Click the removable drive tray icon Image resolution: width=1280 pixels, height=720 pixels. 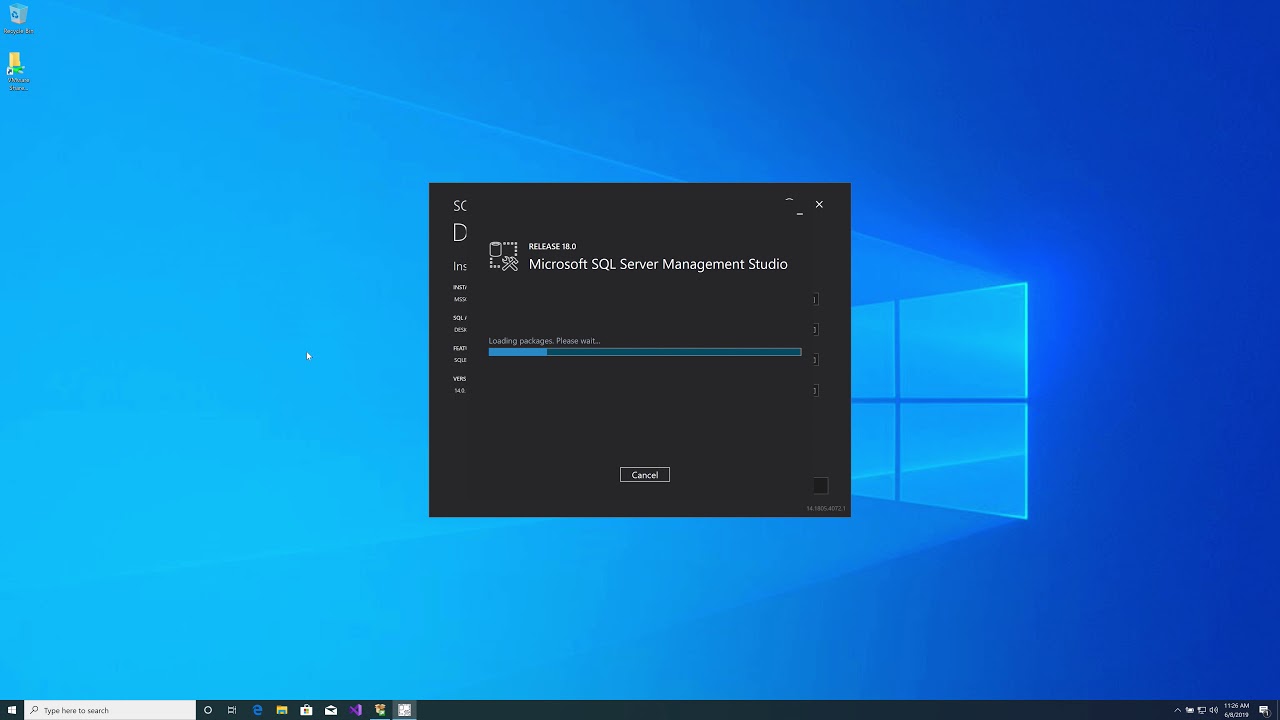pos(1190,710)
